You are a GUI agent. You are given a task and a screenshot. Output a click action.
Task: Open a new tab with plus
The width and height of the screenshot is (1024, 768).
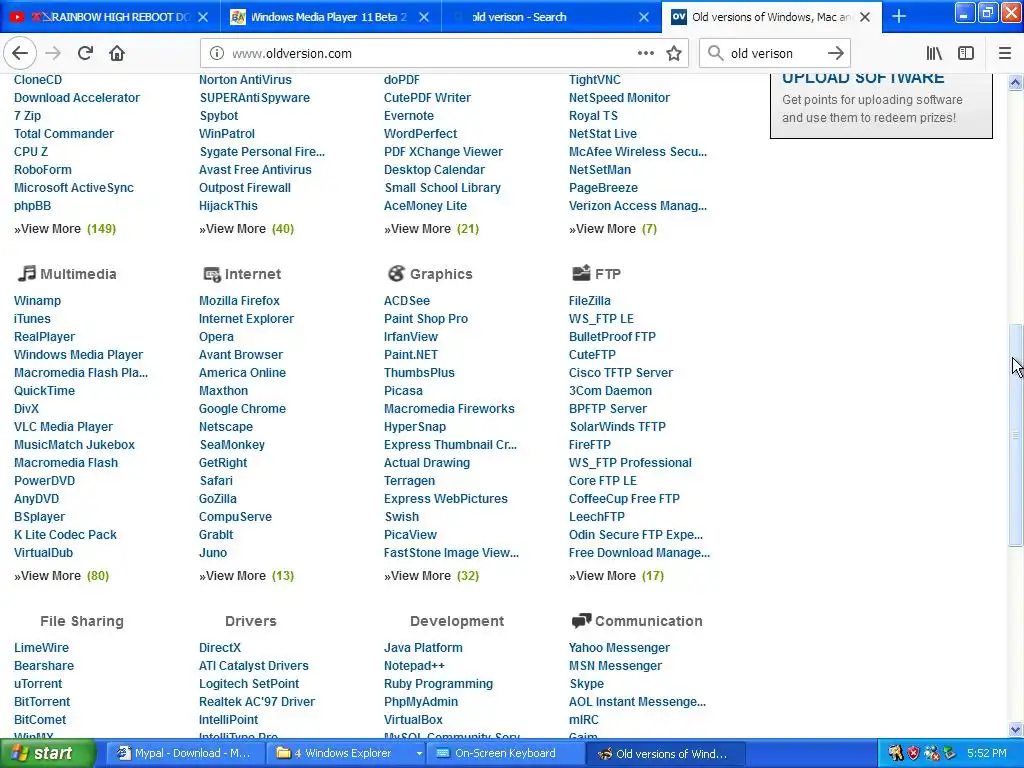tap(899, 16)
